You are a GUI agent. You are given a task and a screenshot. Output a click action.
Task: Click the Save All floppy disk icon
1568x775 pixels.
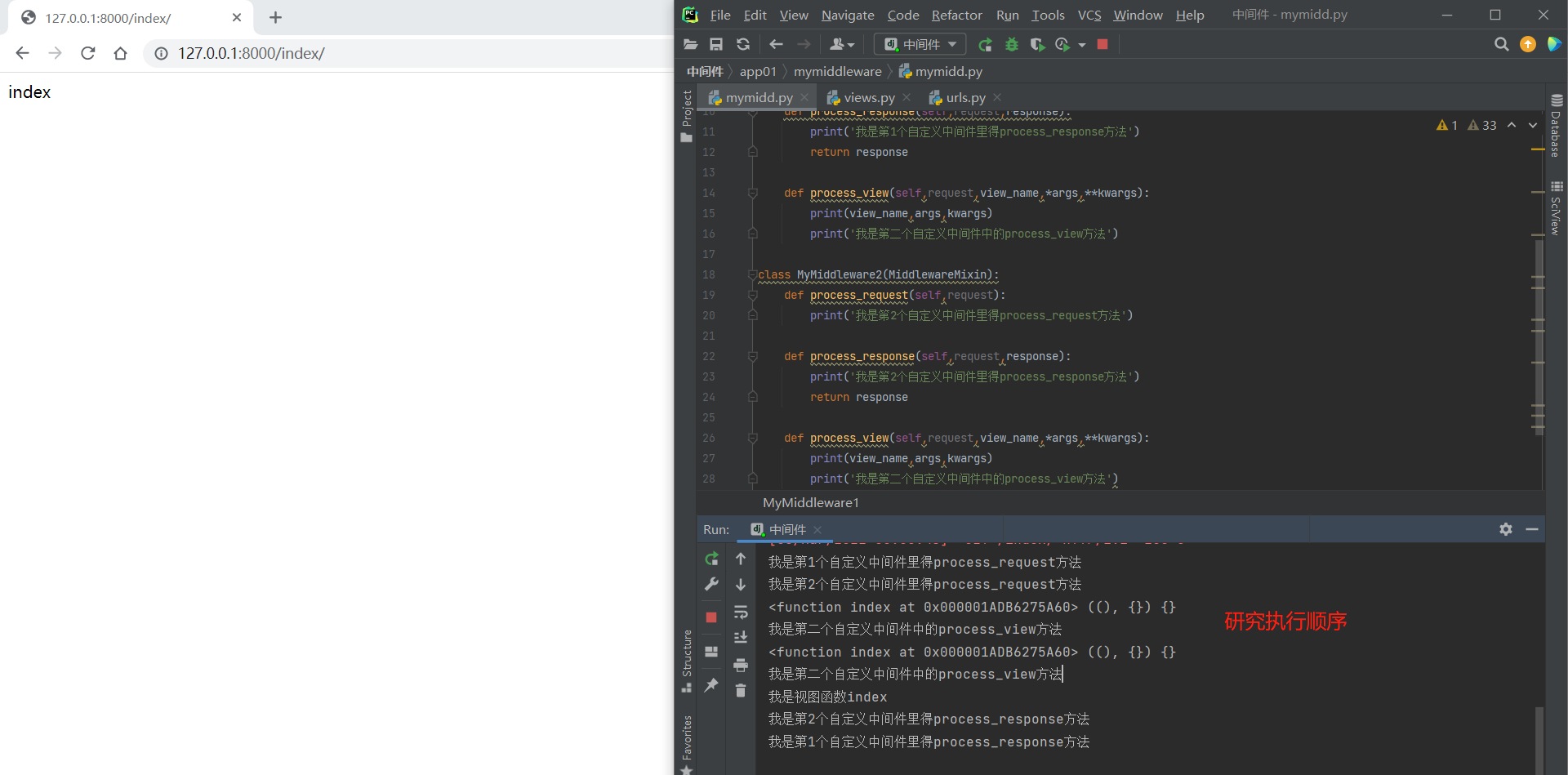point(716,44)
